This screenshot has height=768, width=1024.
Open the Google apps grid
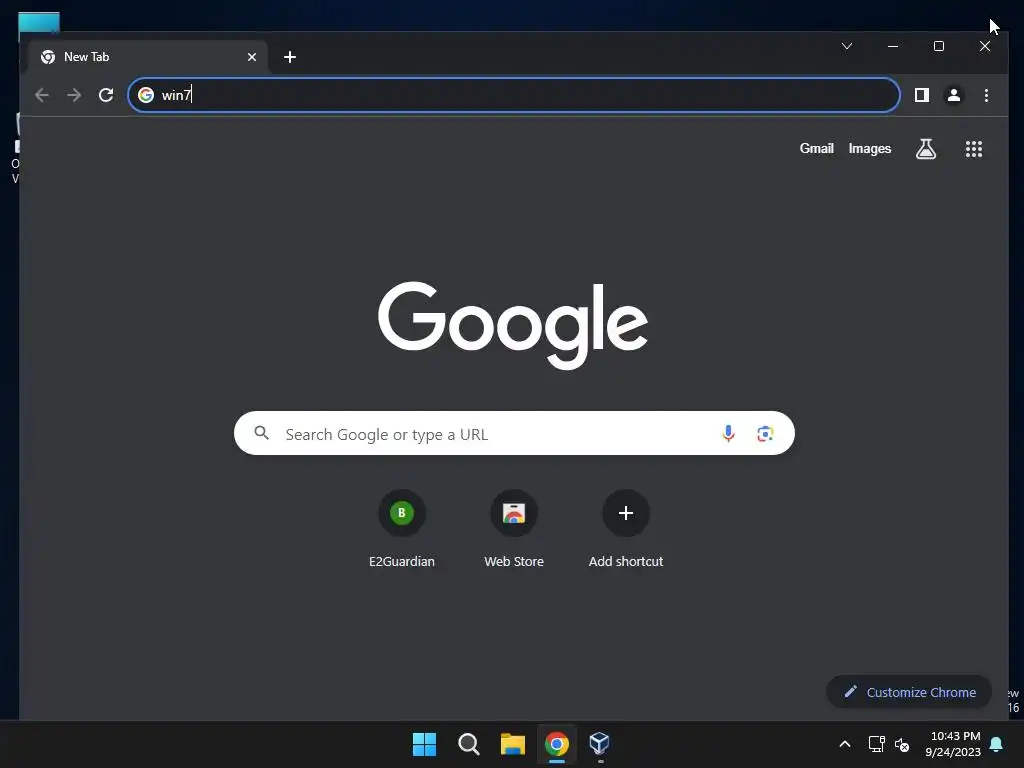pos(974,149)
